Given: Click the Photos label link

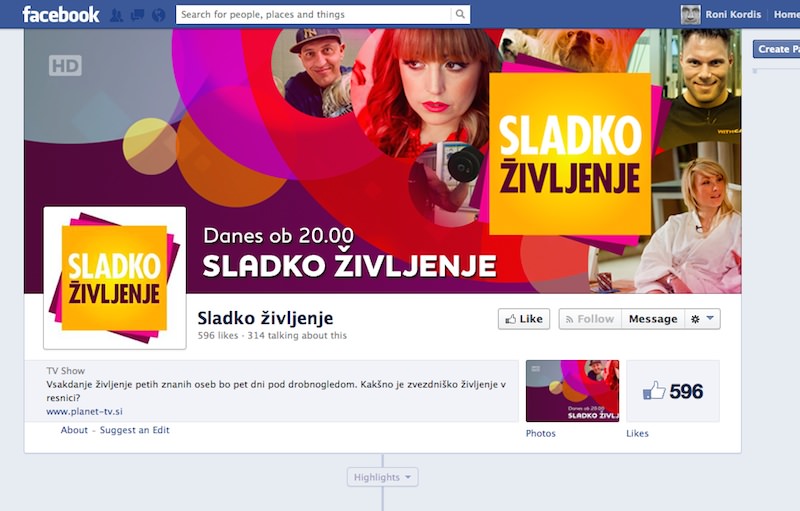Looking at the screenshot, I should pyautogui.click(x=541, y=433).
